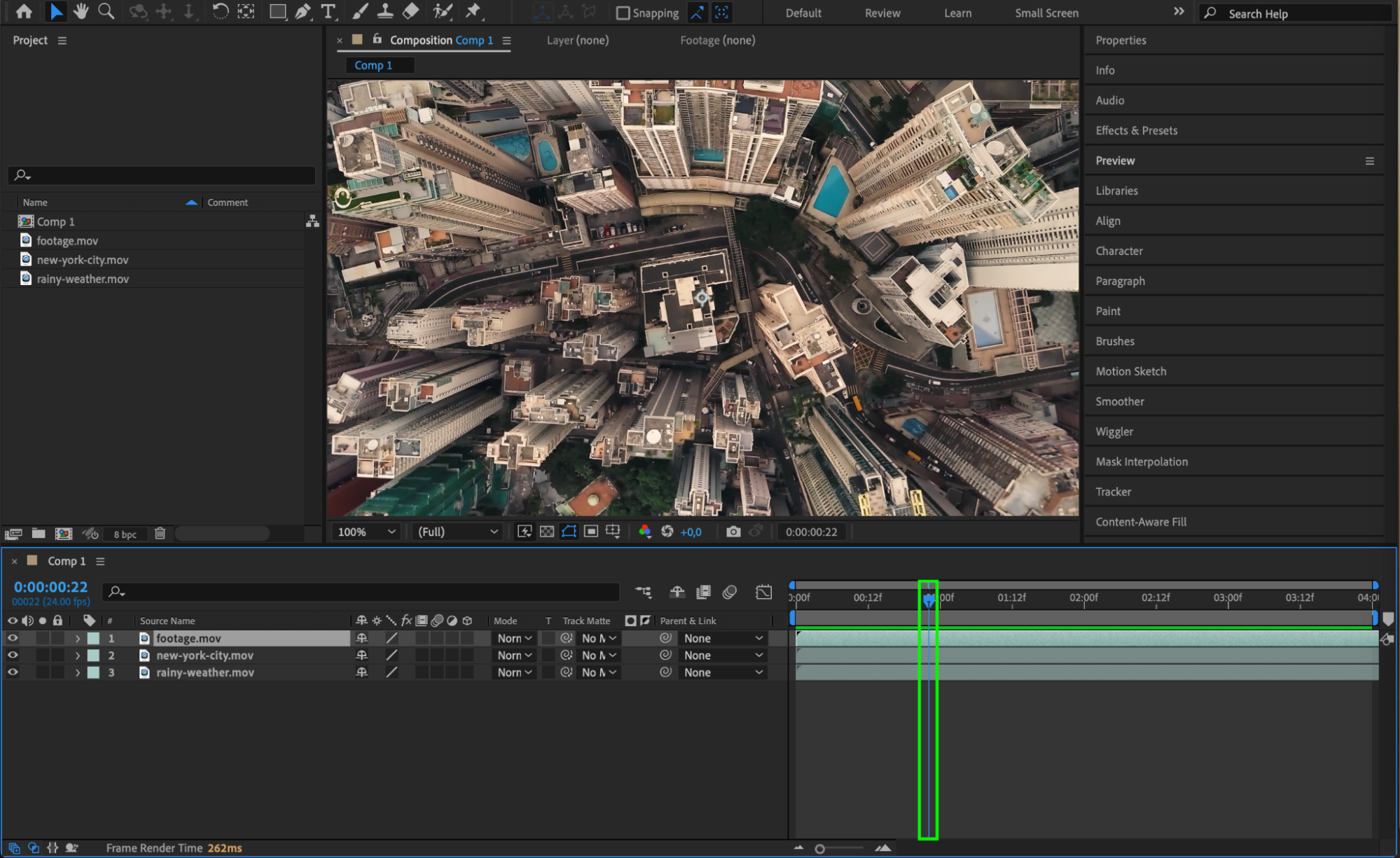The image size is (1400, 858).
Task: Switch to the Review workspace
Action: 882,13
